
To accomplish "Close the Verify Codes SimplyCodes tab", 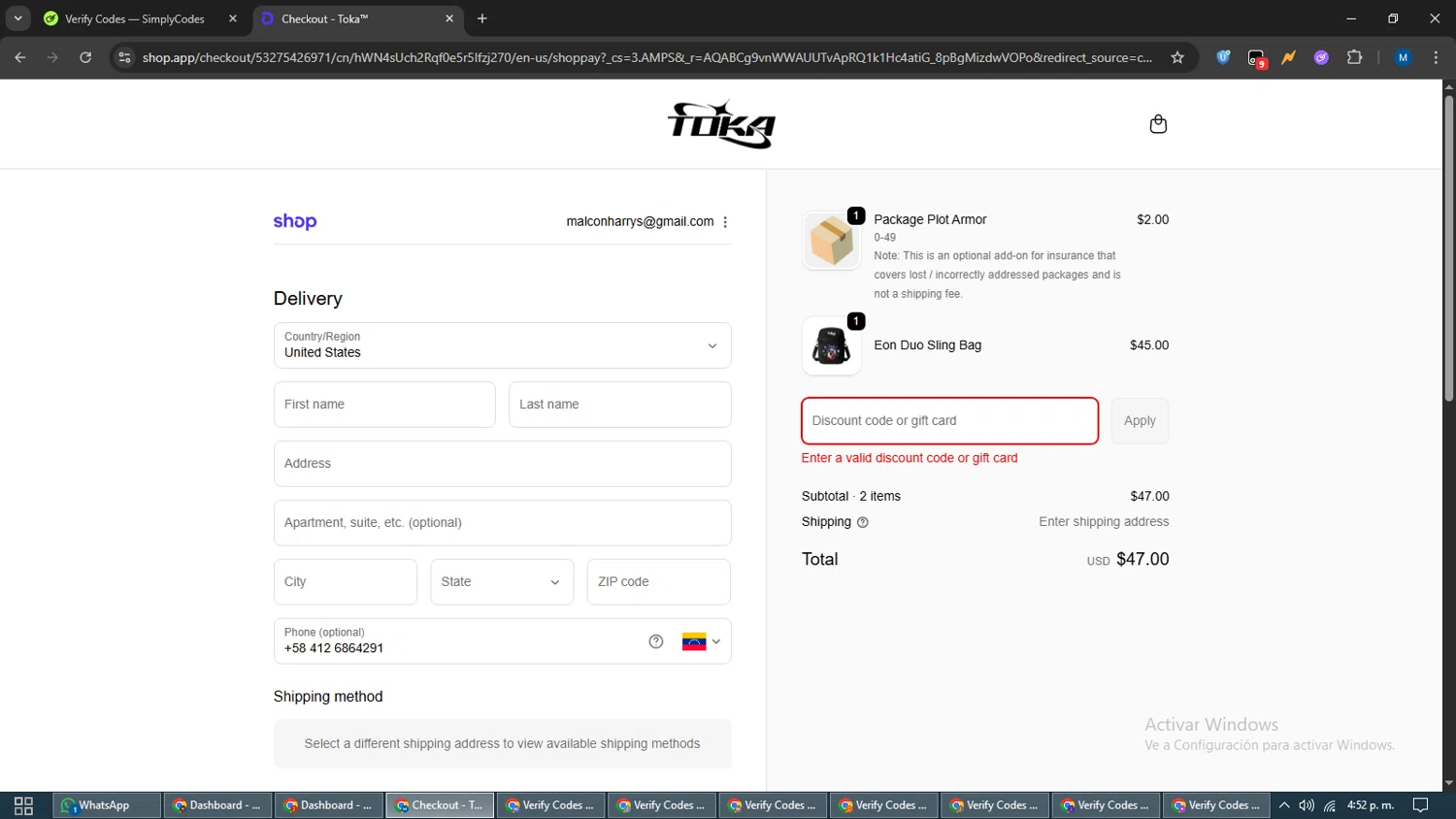I will point(233,18).
